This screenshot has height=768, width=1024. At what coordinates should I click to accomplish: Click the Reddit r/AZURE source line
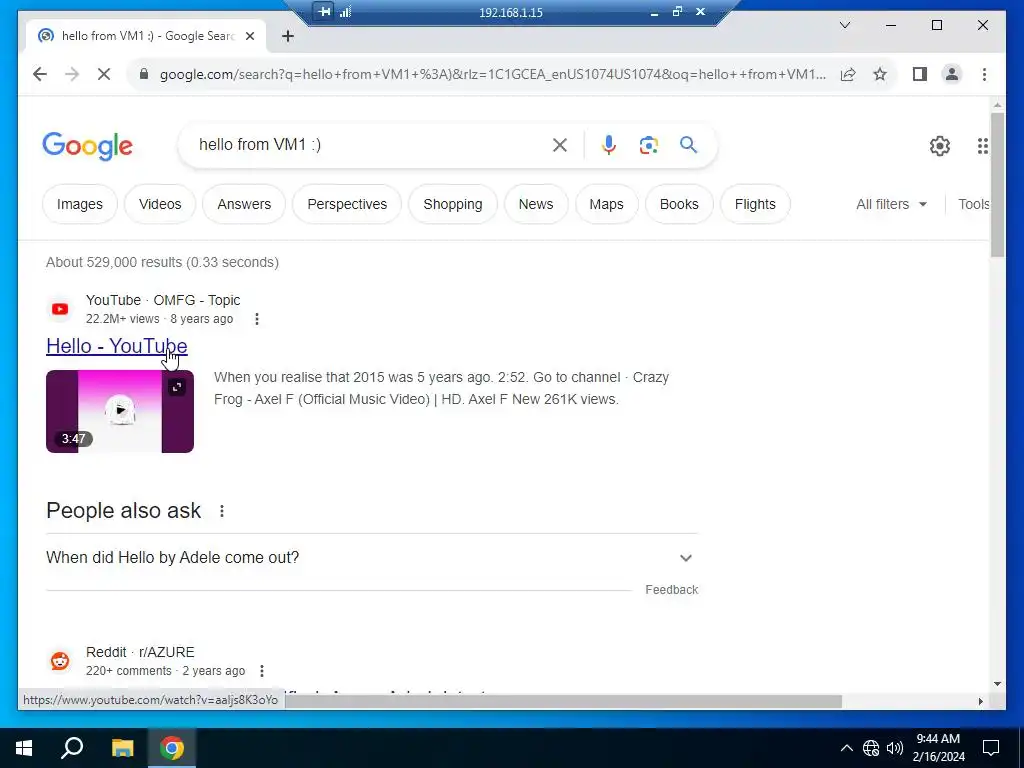click(140, 652)
